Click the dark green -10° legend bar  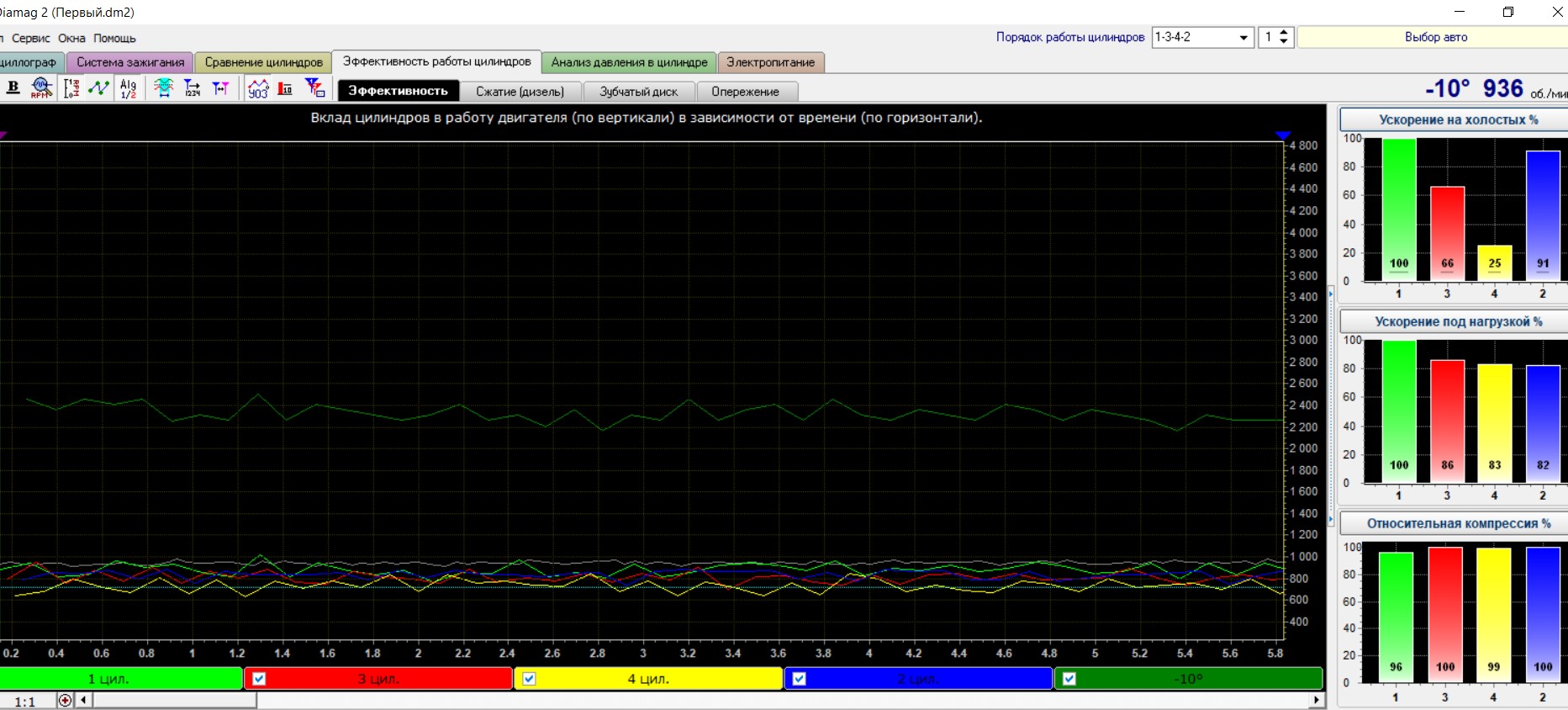(x=1188, y=679)
